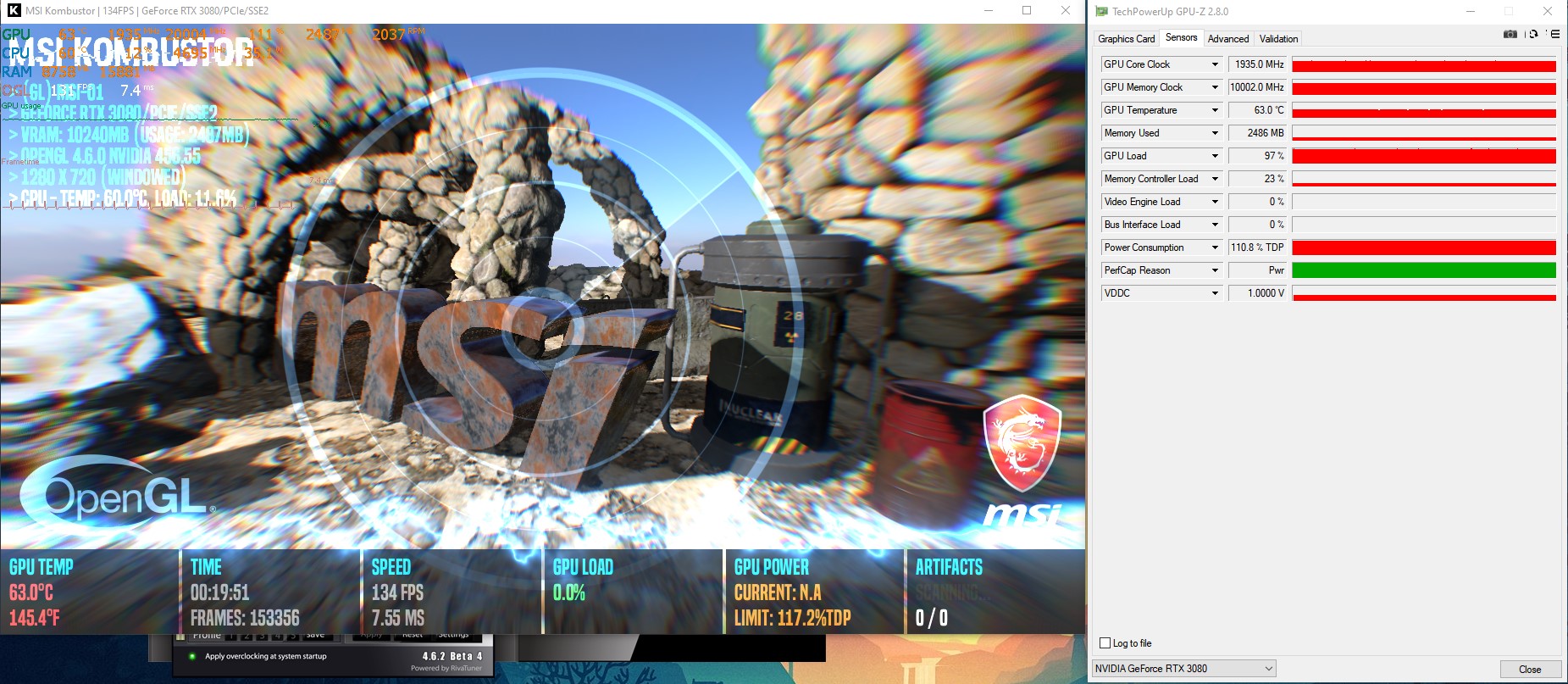Open the GPU-Z hamburger menu
Screen dimensions: 1568x684
pos(1554,35)
